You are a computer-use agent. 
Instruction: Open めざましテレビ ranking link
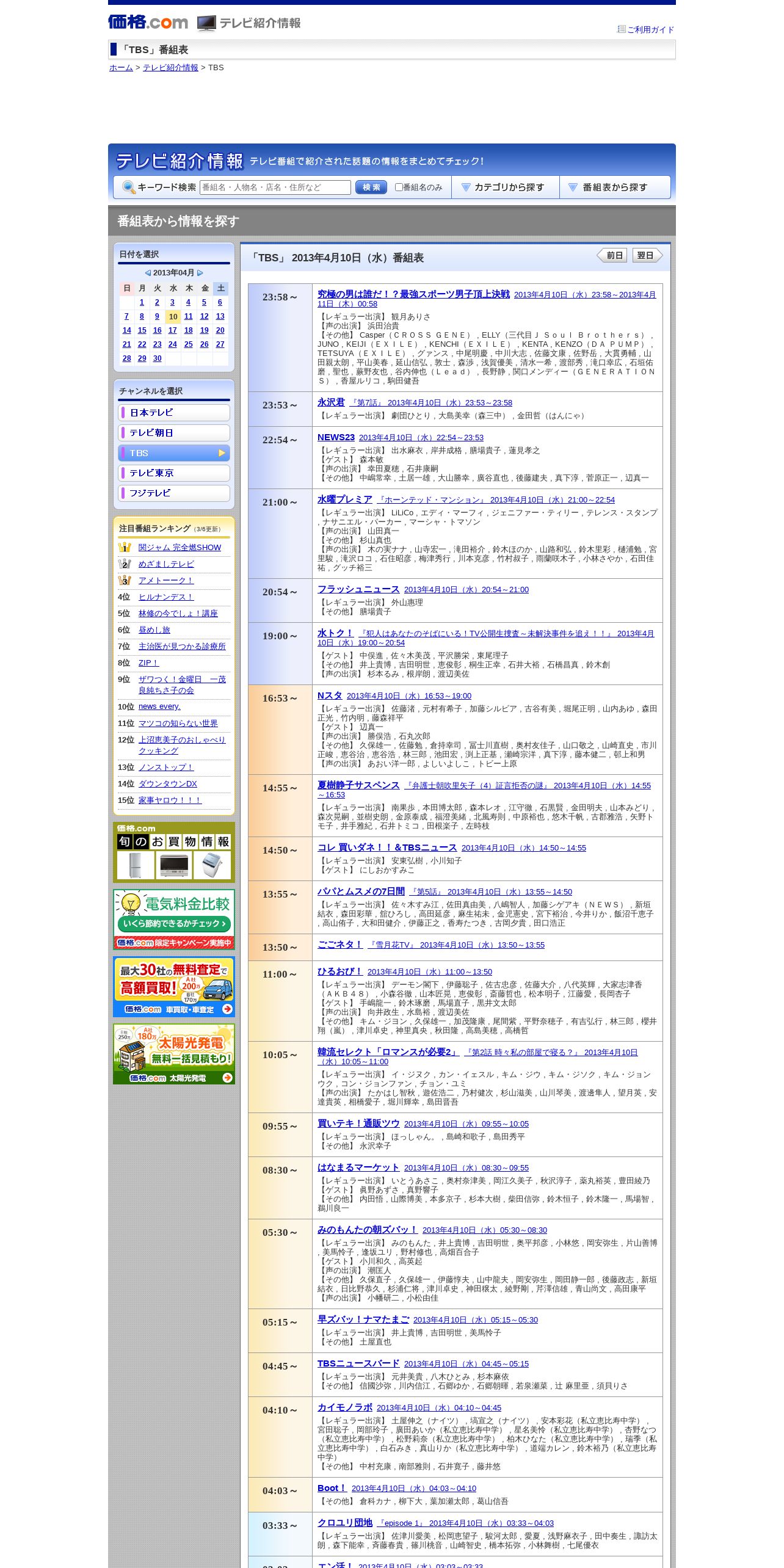tap(166, 564)
